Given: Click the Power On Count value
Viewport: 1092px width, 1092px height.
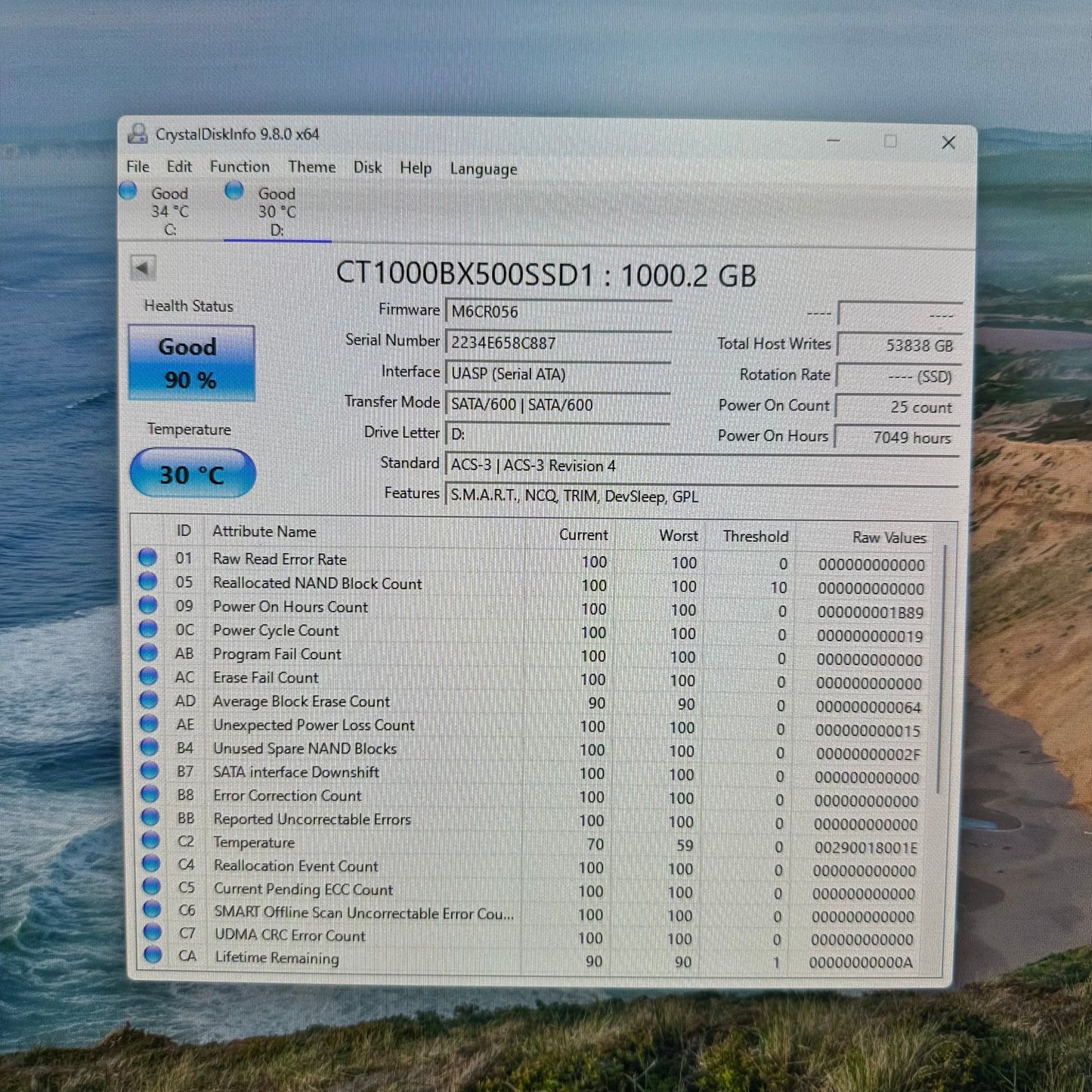Looking at the screenshot, I should [x=898, y=407].
